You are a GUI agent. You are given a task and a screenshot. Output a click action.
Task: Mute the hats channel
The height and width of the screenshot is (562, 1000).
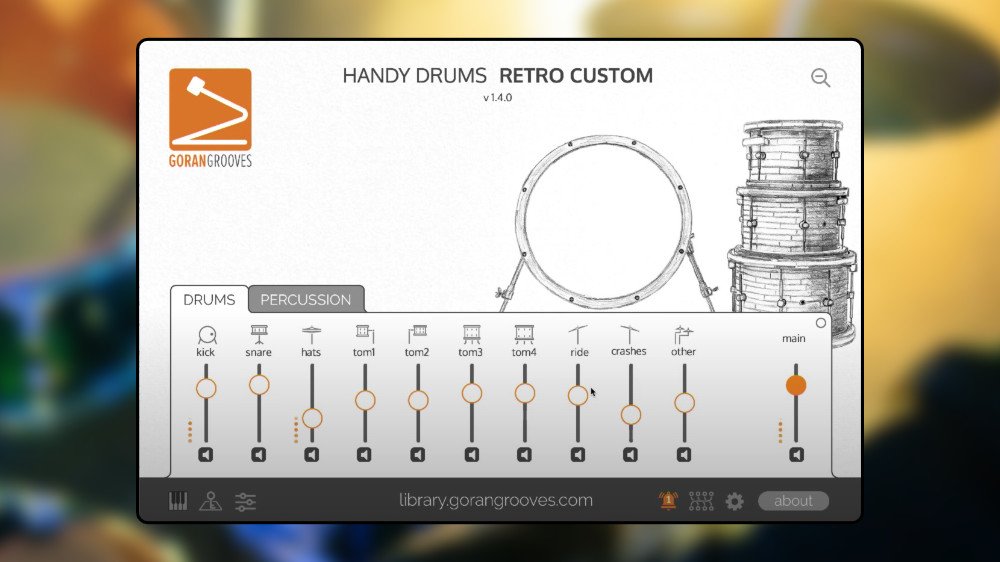click(311, 455)
